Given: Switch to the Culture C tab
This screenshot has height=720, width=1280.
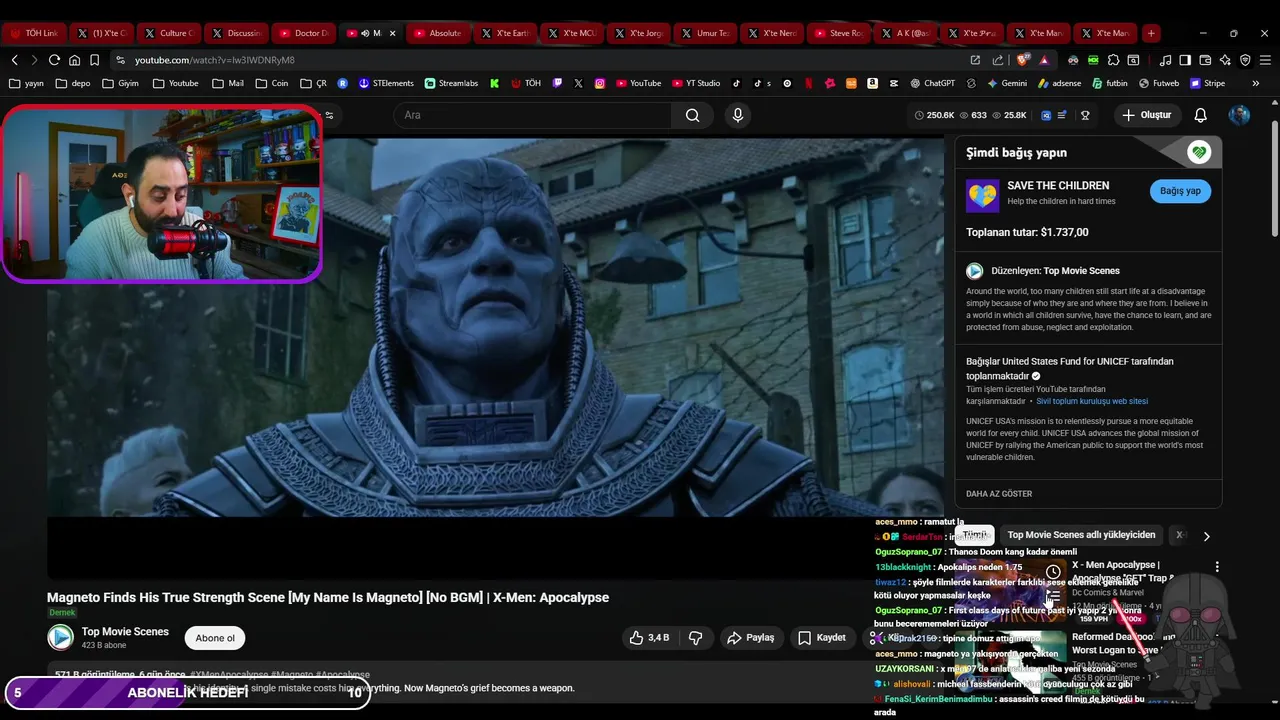Looking at the screenshot, I should 167,33.
